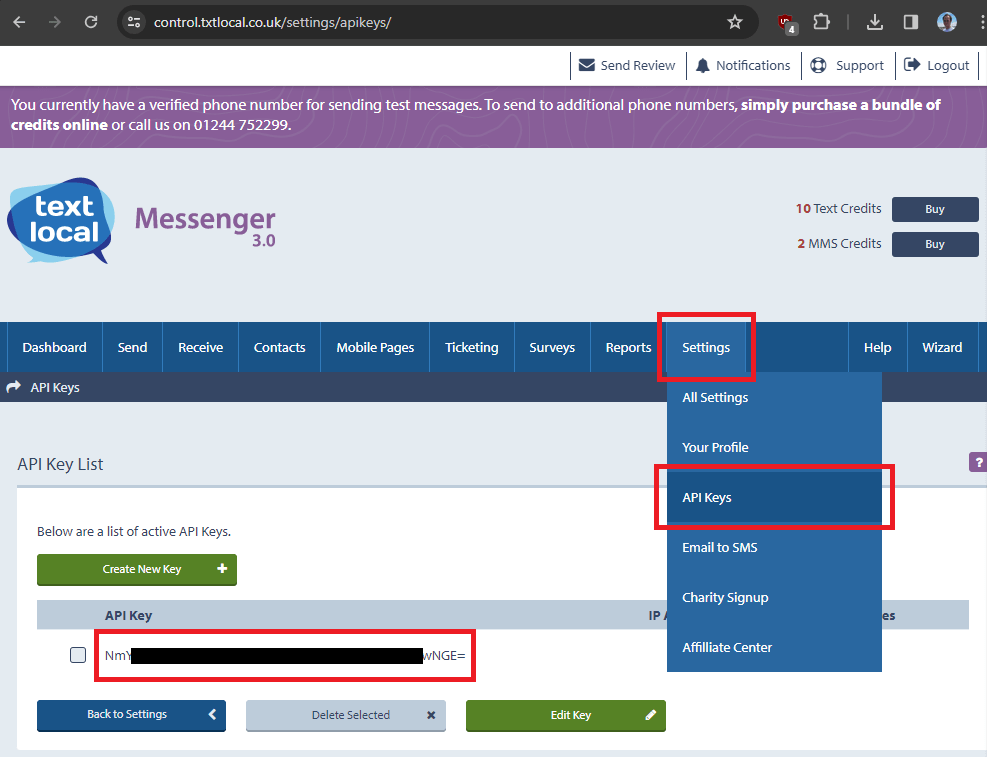Bookmark this page with star icon
Viewport: 987px width, 757px height.
point(735,22)
